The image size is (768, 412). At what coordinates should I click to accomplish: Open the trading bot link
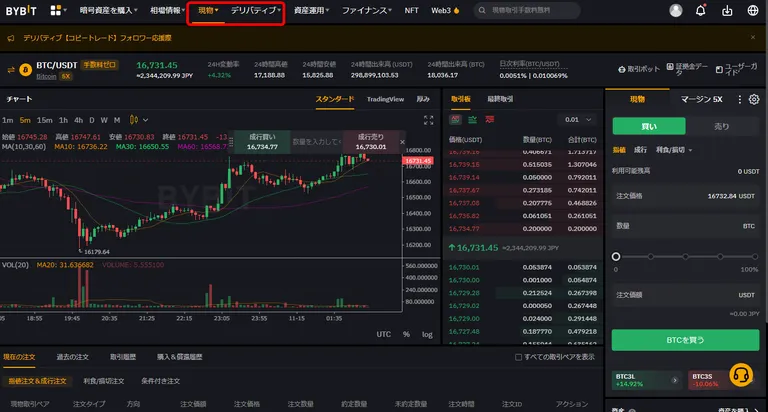tap(639, 70)
